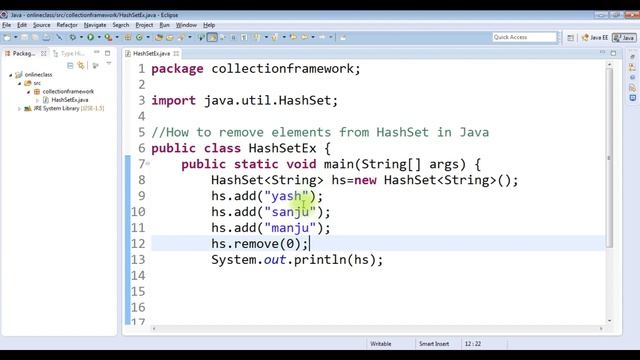Maximize the editor area
Image resolution: width=640 pixels, height=360 pixels.
point(613,53)
